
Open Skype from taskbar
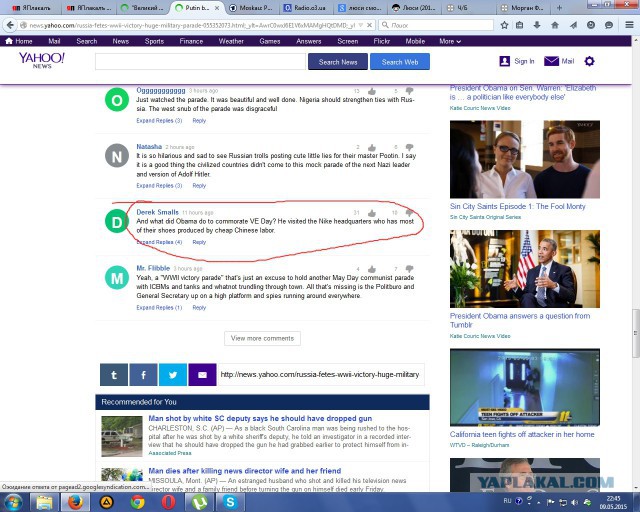(230, 502)
